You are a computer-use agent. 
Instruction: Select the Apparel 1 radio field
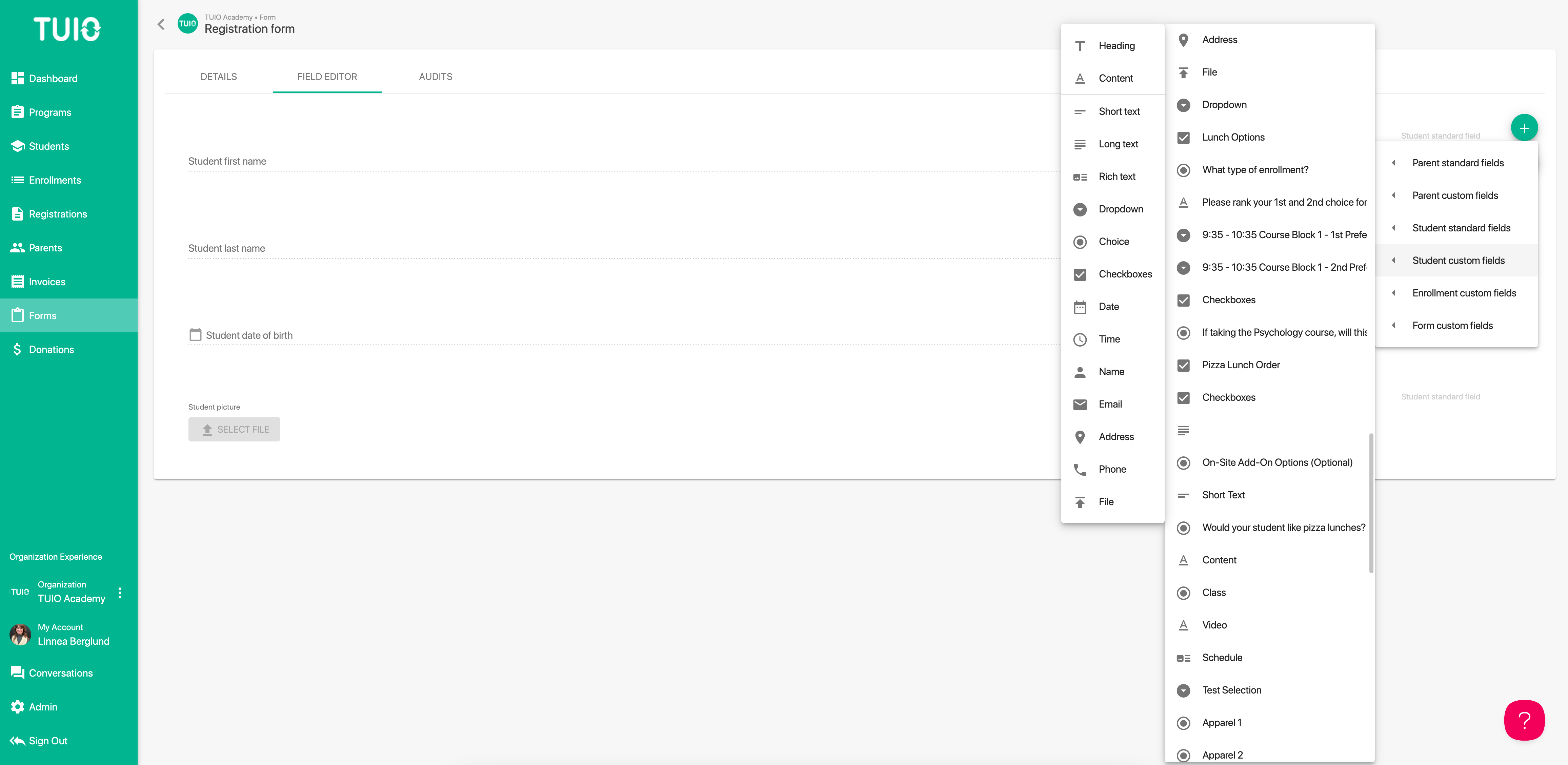1222,722
